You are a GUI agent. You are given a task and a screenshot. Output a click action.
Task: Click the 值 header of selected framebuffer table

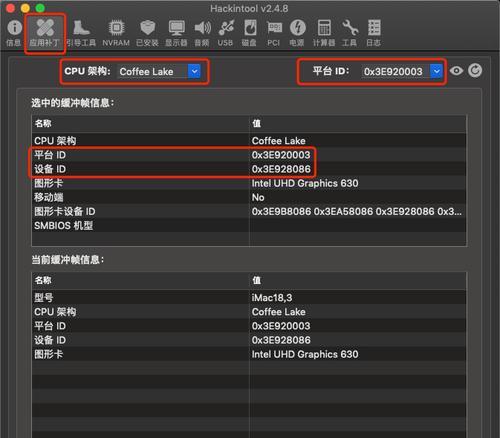pyautogui.click(x=358, y=124)
